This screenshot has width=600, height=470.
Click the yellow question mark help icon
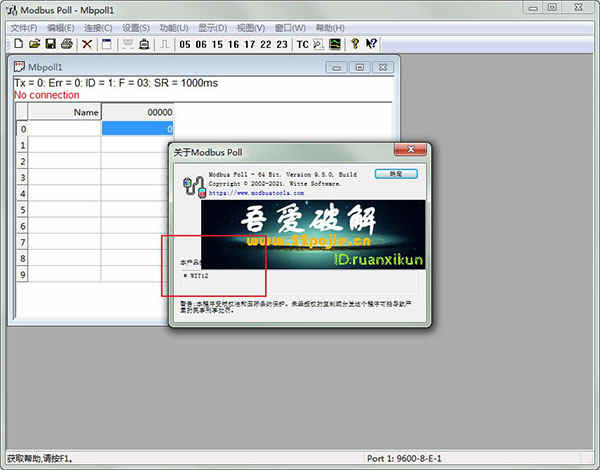[355, 44]
